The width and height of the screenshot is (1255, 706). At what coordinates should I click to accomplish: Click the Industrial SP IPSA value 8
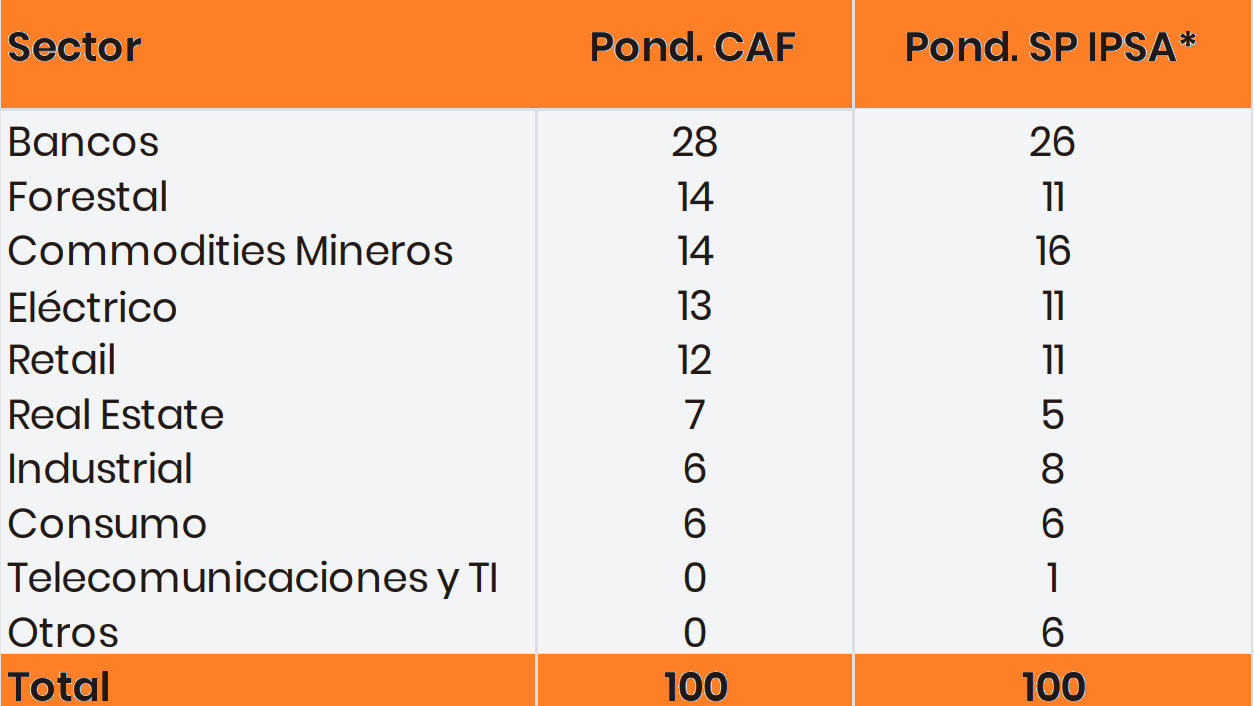coord(1052,469)
